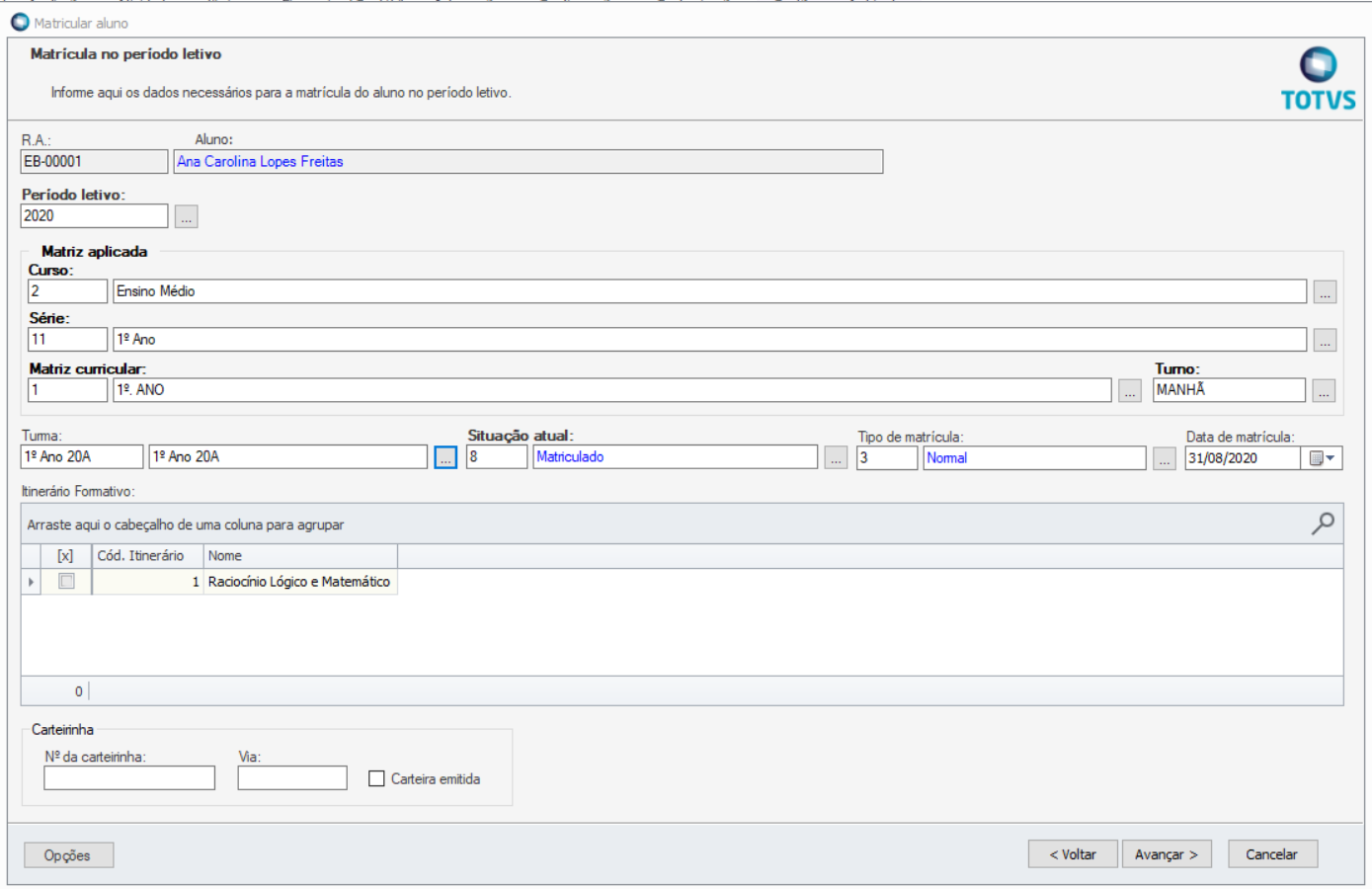Click the [x] select-all column header
1372x889 pixels.
65,556
